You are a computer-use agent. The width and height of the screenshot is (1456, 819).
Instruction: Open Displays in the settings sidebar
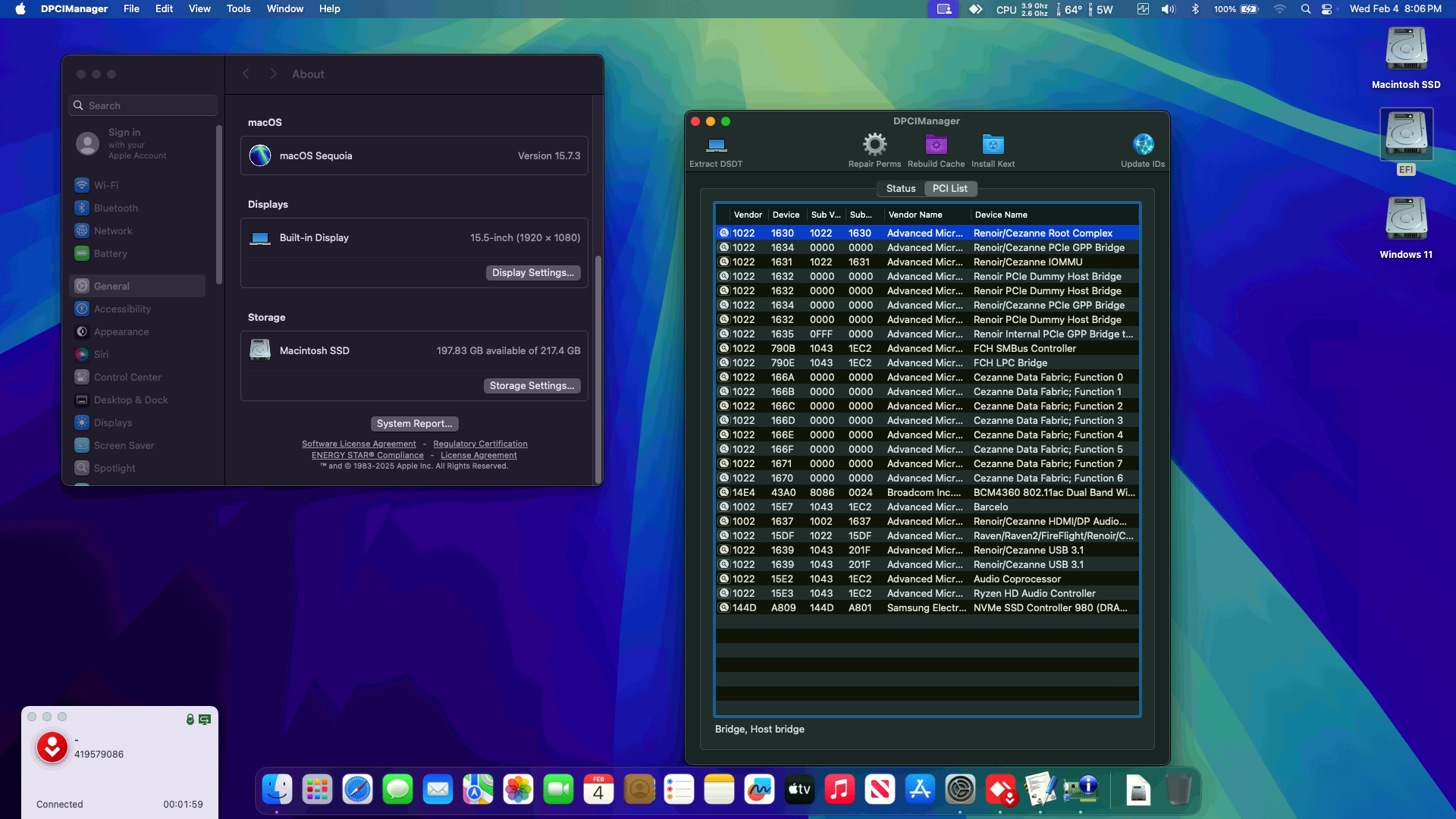click(136, 422)
